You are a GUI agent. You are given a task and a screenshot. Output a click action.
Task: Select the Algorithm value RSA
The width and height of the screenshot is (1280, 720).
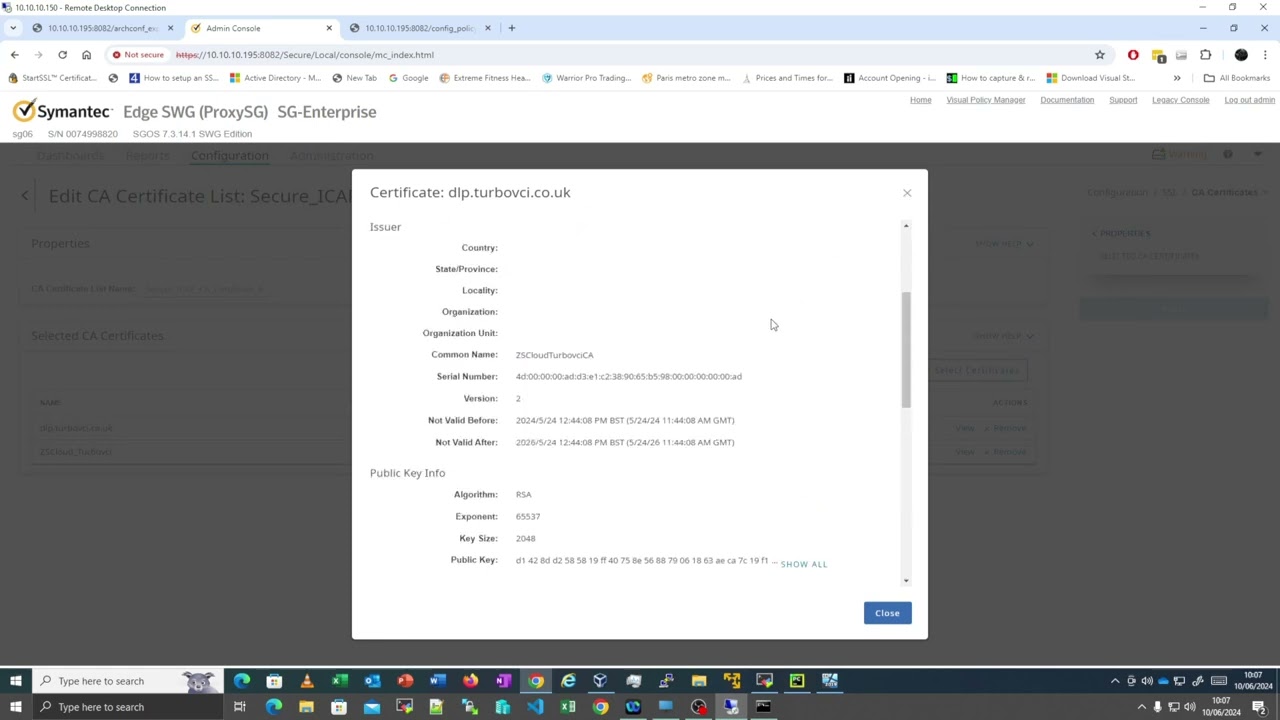point(523,494)
